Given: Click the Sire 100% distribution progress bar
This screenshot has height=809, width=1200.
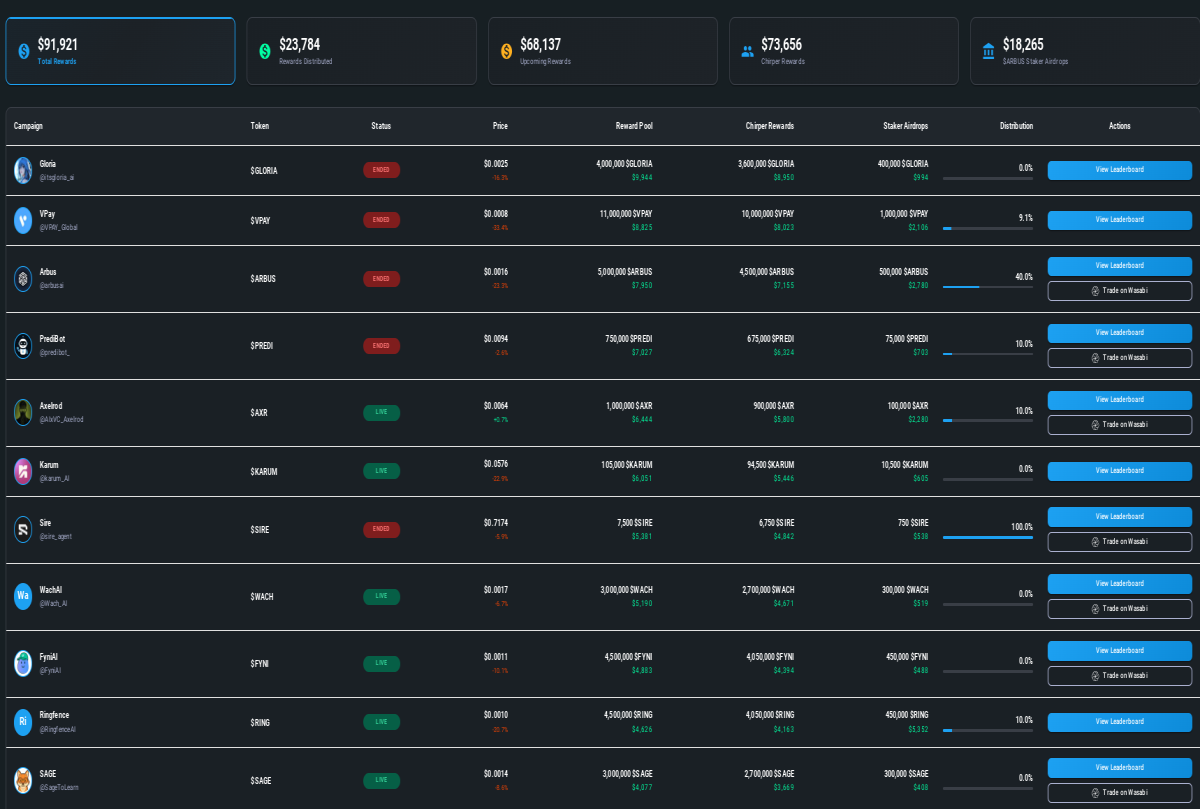Looking at the screenshot, I should pos(987,537).
